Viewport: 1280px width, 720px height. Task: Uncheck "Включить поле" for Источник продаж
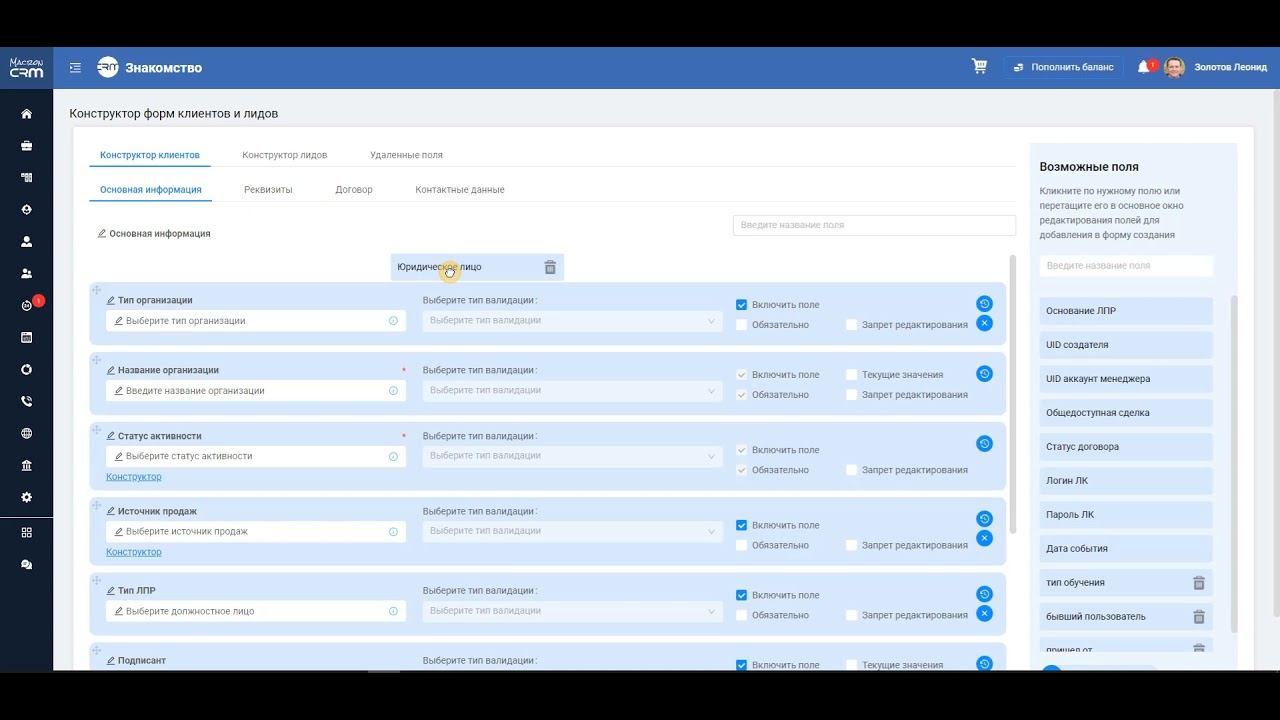pos(741,525)
